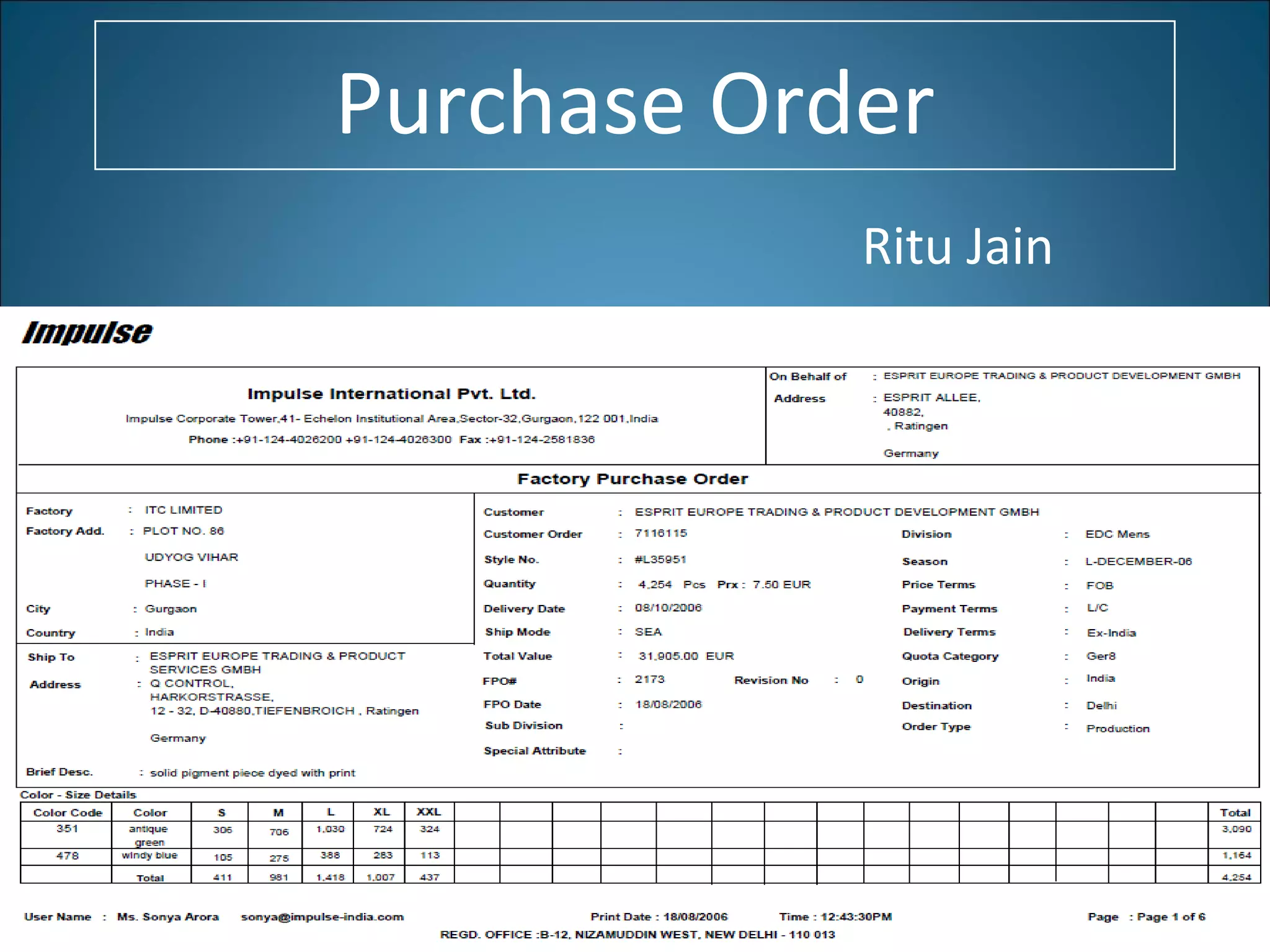The width and height of the screenshot is (1270, 952).
Task: Click the Factory Purchase Order heading
Action: pos(633,479)
